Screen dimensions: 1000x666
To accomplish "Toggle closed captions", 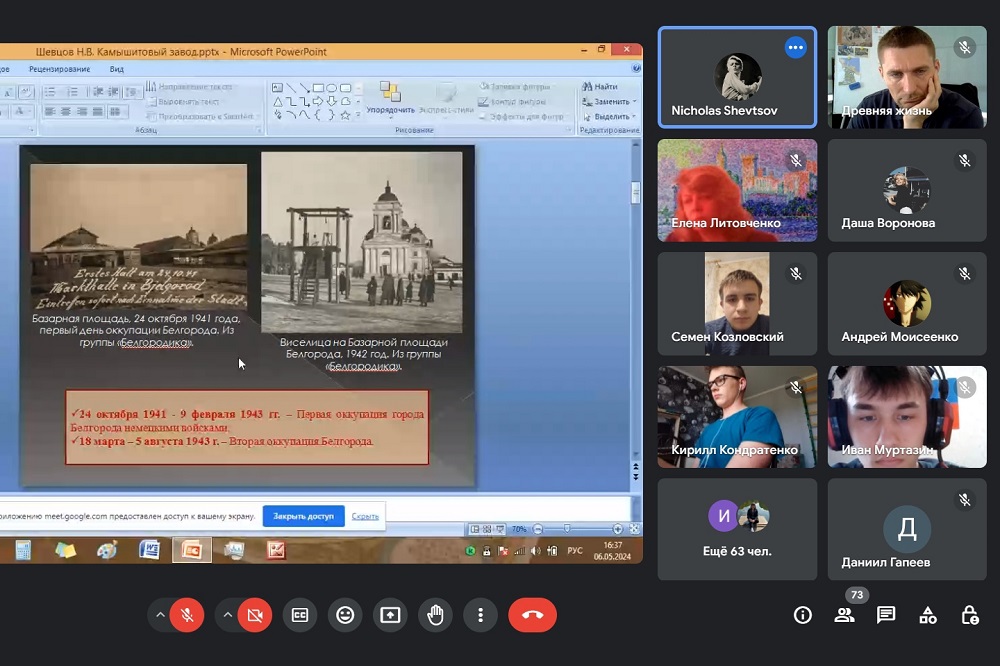I will point(299,615).
